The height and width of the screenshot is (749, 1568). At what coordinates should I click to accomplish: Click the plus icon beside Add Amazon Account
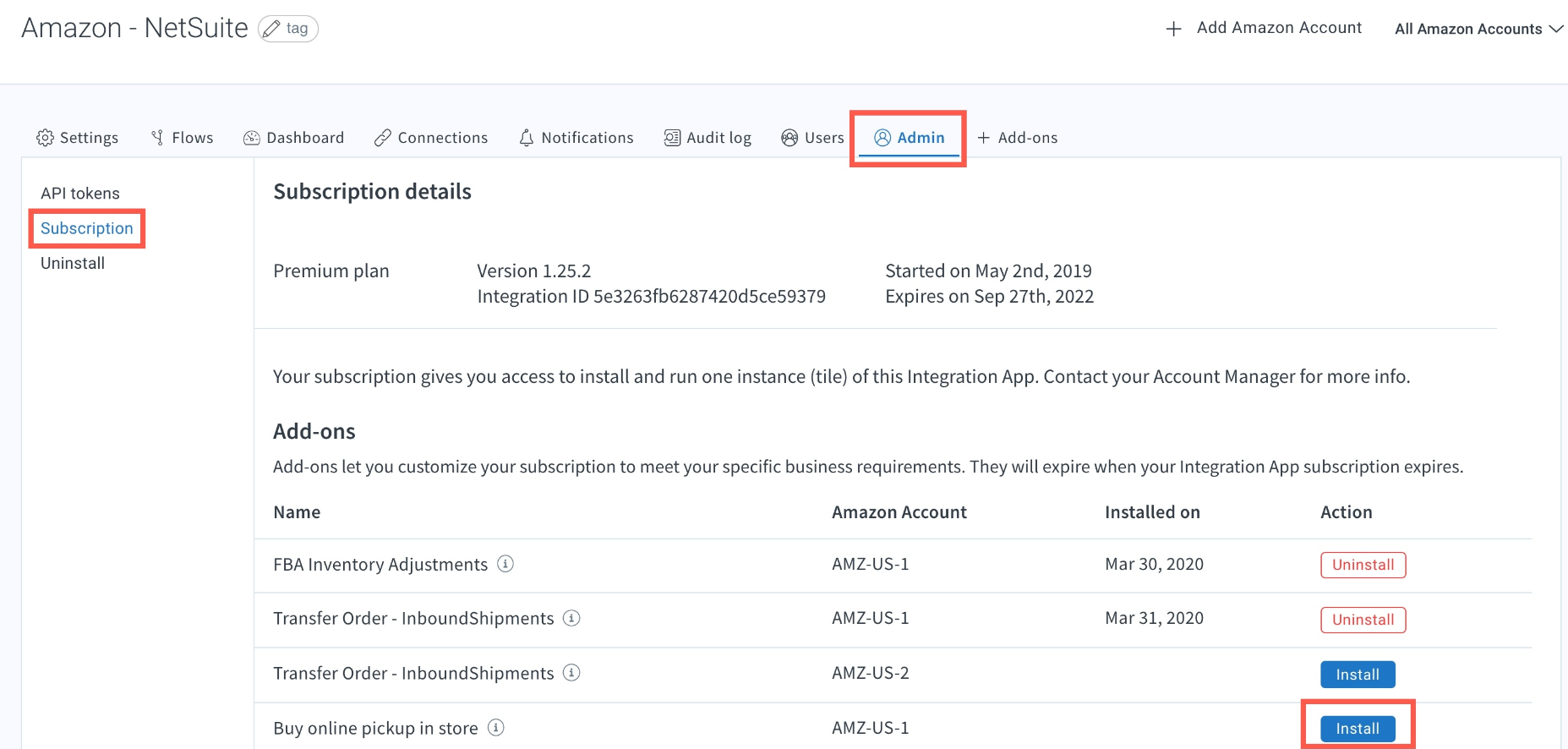pos(1173,29)
